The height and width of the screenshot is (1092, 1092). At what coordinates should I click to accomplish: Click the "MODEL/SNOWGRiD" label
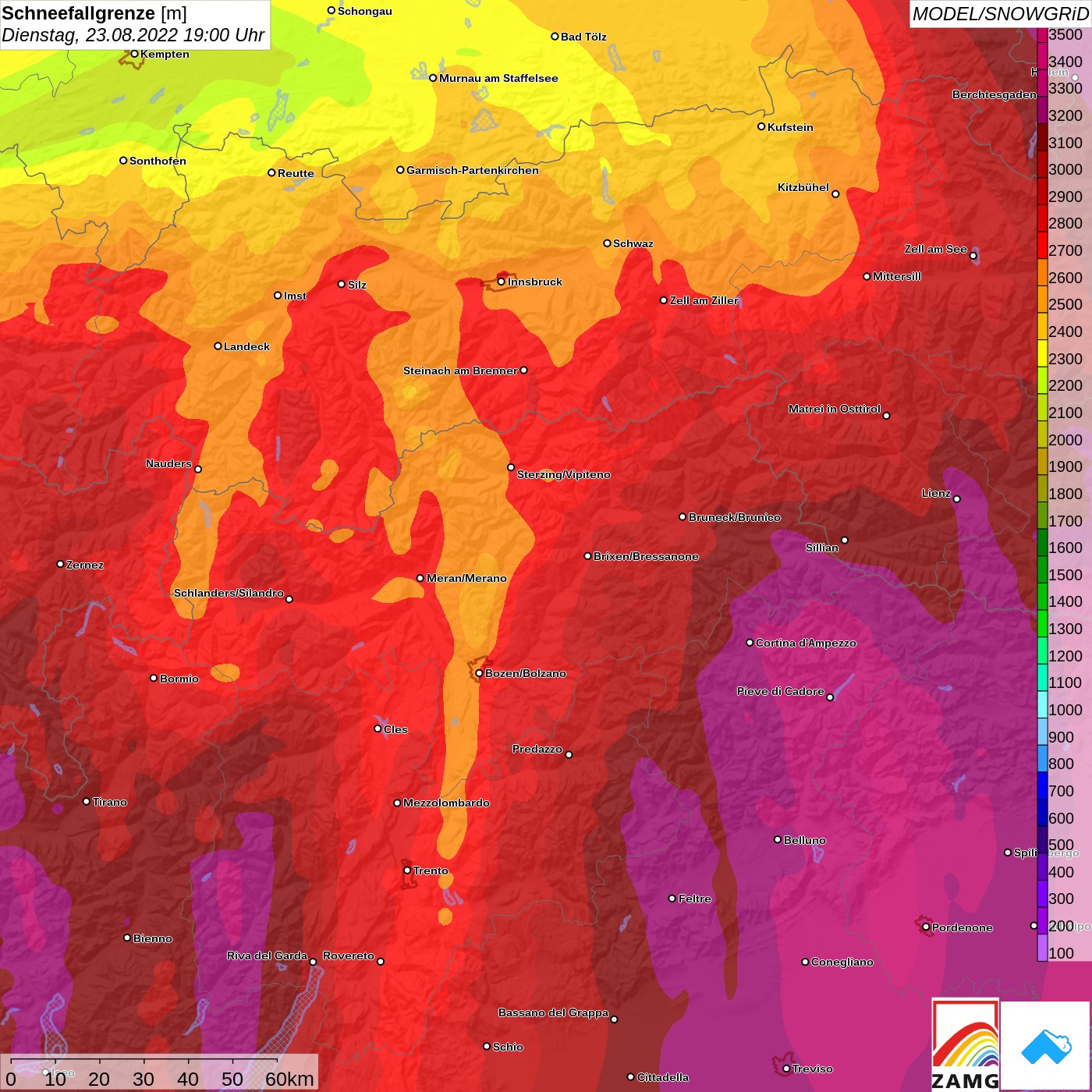point(1000,14)
